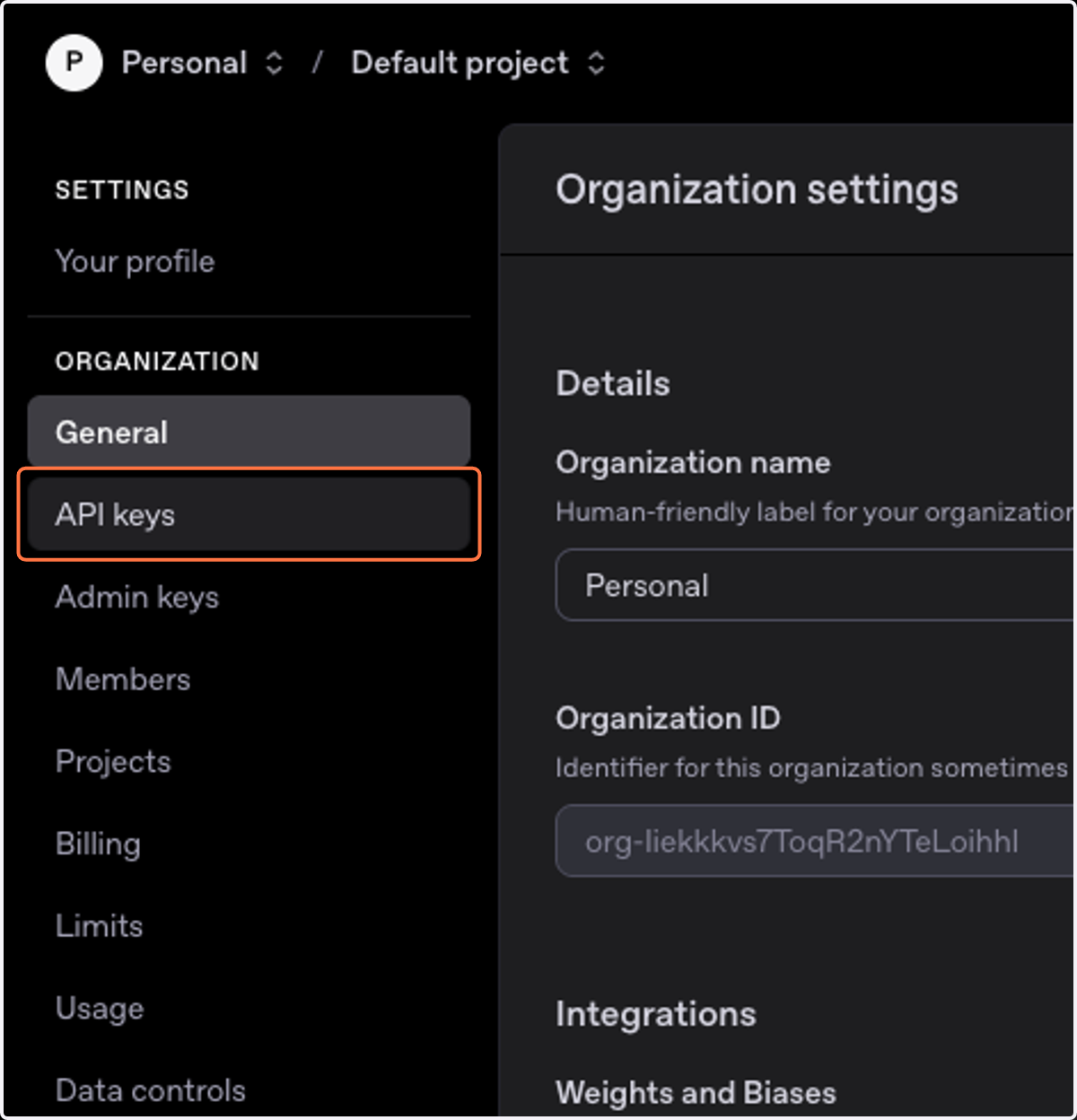
Task: Click the Organization ID field
Action: (815, 841)
